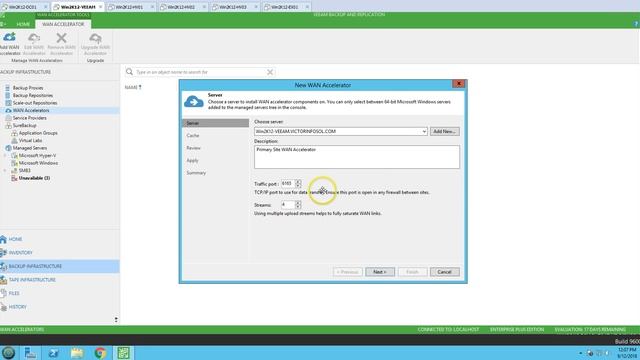Open Virtual Labs under SureBackup
Viewport: 640px width, 360px height.
point(30,140)
